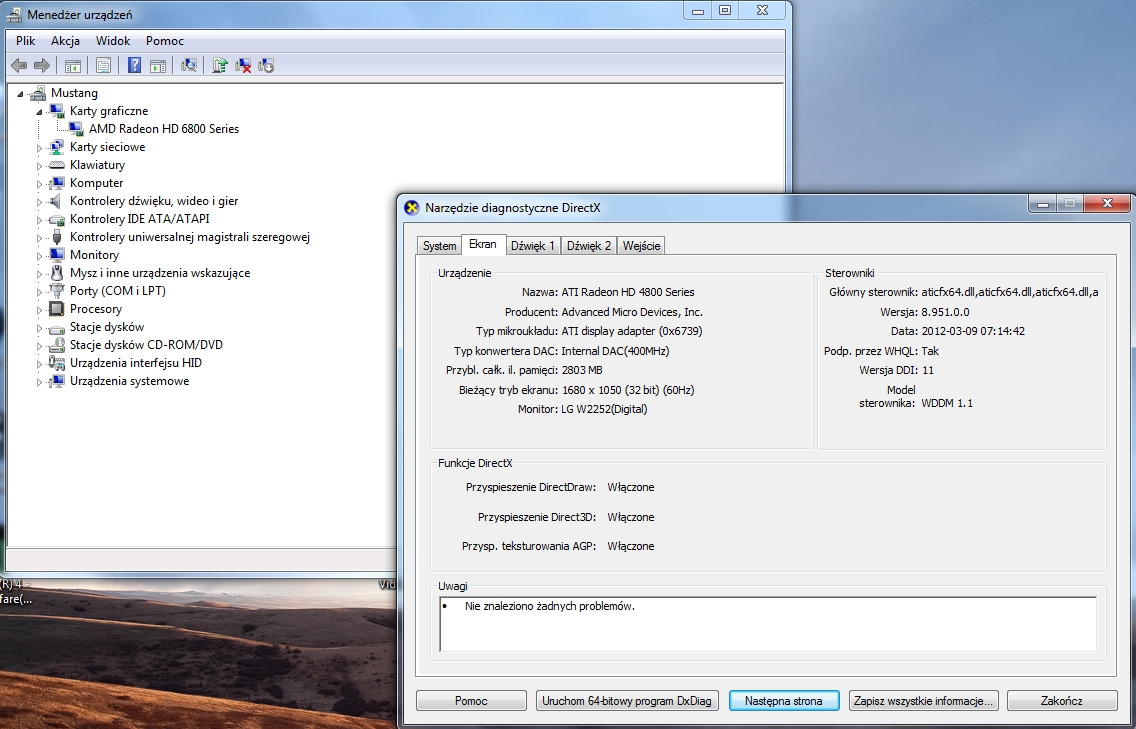Open the Wejście tab
Viewport: 1136px width, 729px height.
(x=641, y=246)
